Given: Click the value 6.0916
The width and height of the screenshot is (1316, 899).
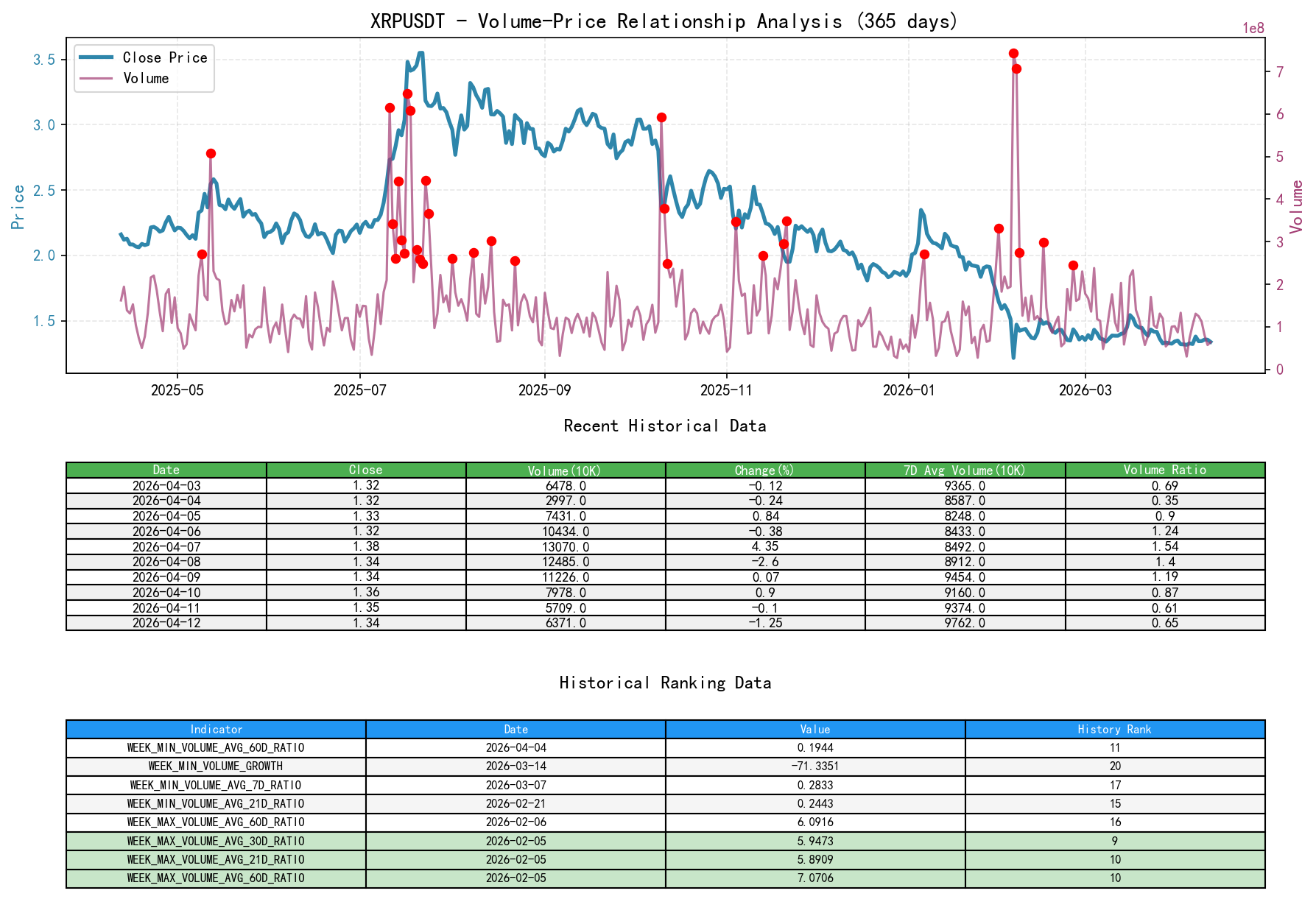Looking at the screenshot, I should pyautogui.click(x=815, y=822).
